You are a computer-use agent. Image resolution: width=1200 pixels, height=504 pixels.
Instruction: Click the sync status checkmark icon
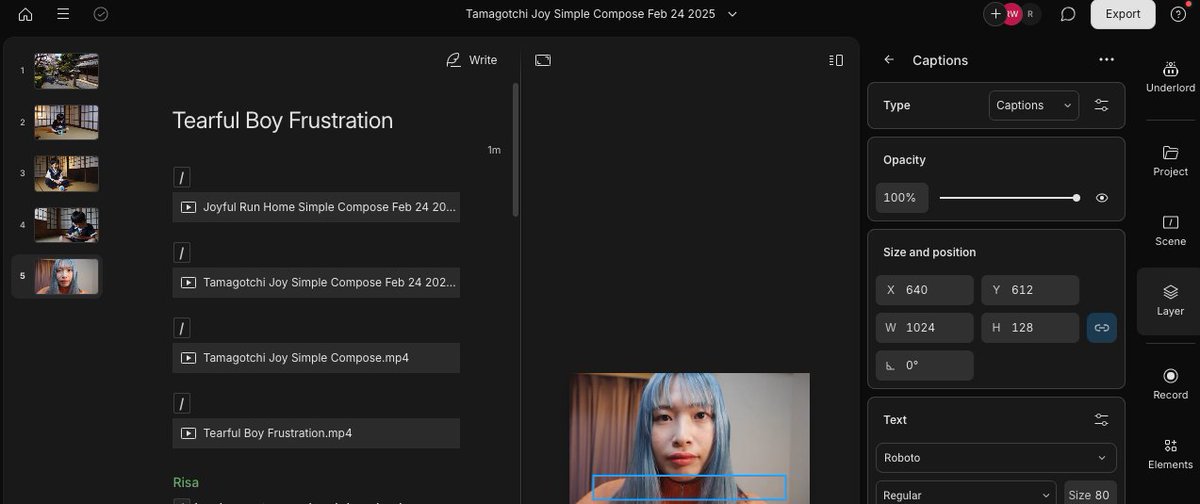(x=100, y=14)
